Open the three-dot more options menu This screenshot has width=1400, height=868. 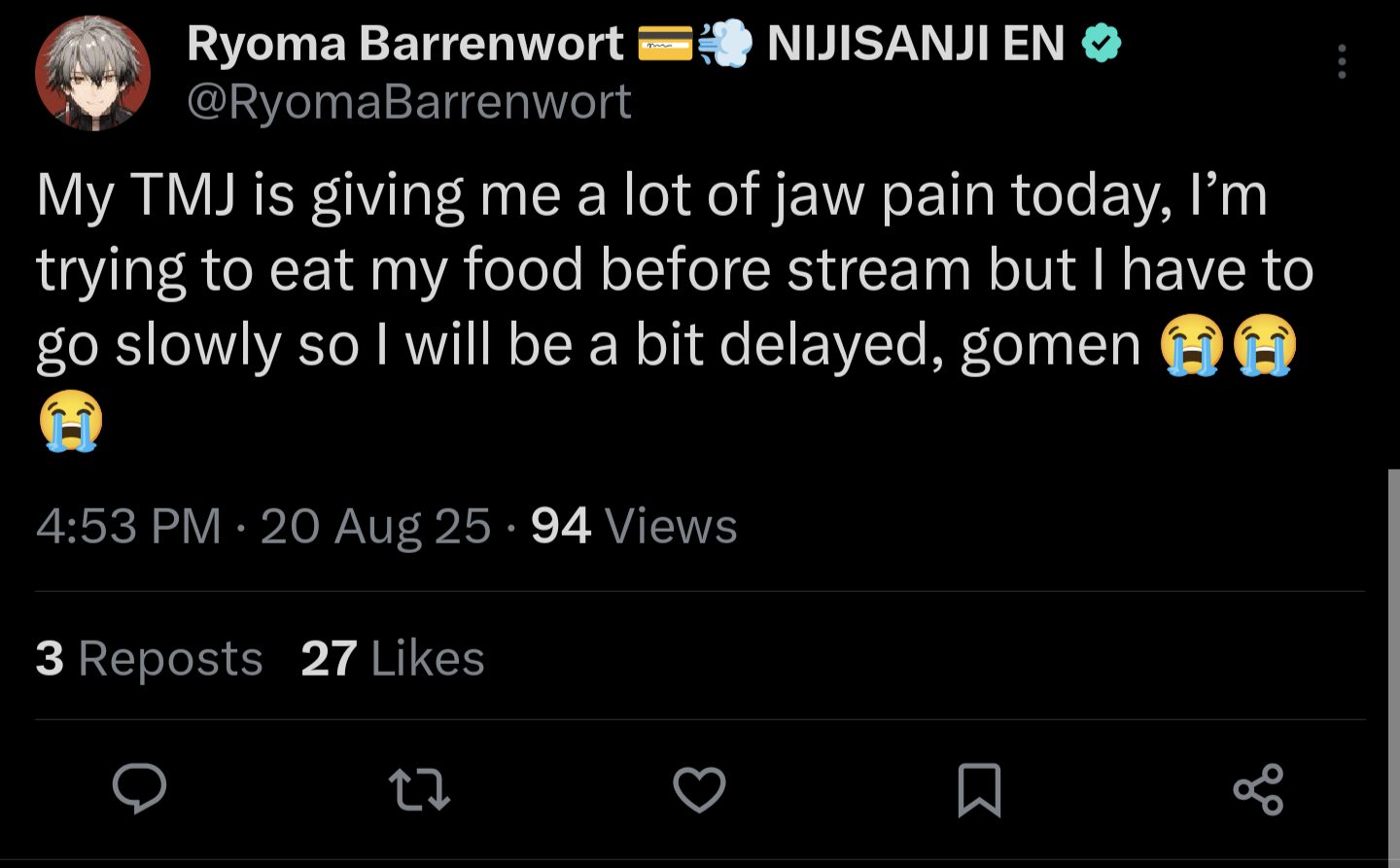pos(1342,61)
